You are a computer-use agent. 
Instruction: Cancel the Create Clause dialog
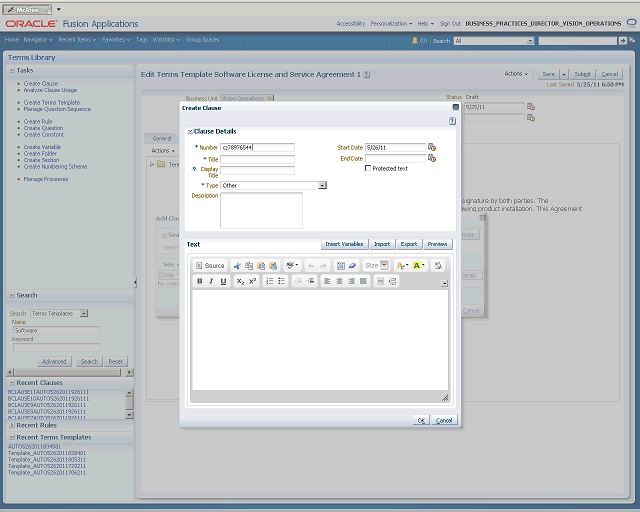[x=444, y=420]
